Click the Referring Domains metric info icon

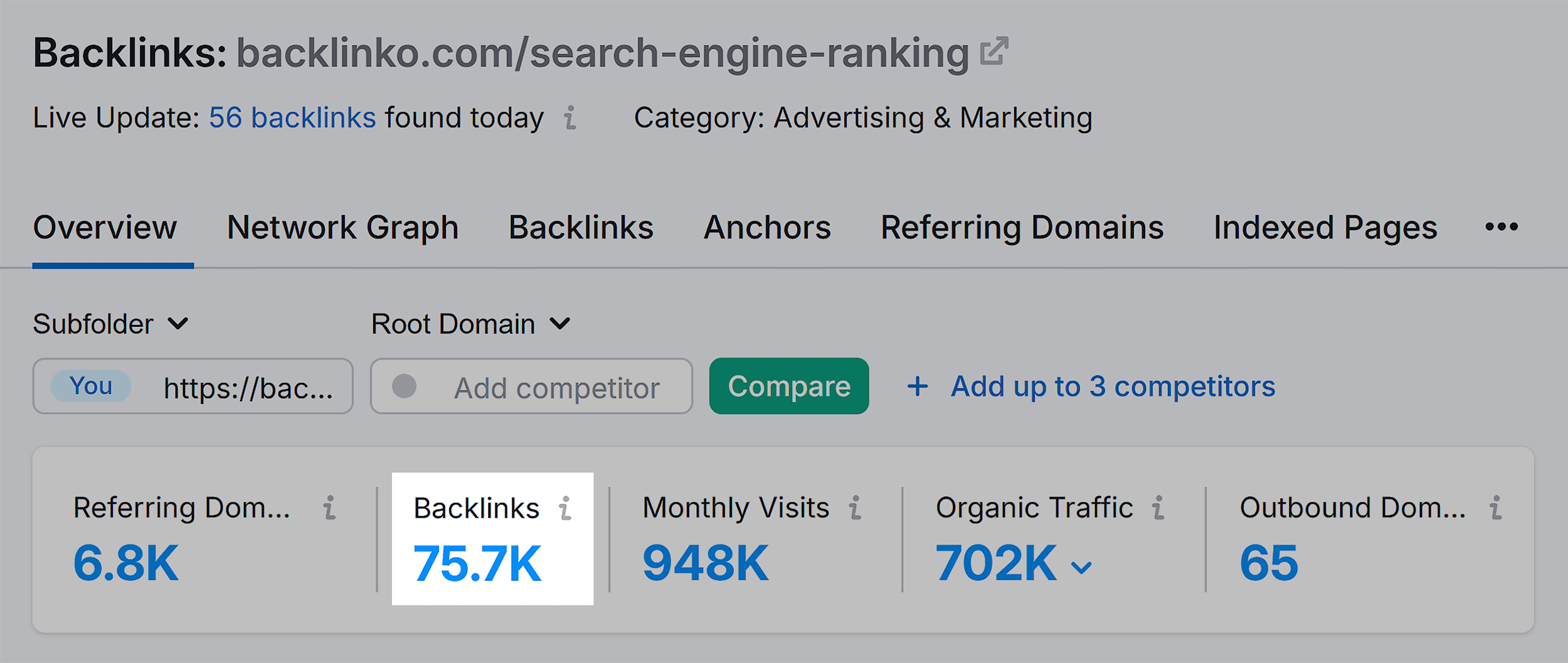click(x=329, y=507)
